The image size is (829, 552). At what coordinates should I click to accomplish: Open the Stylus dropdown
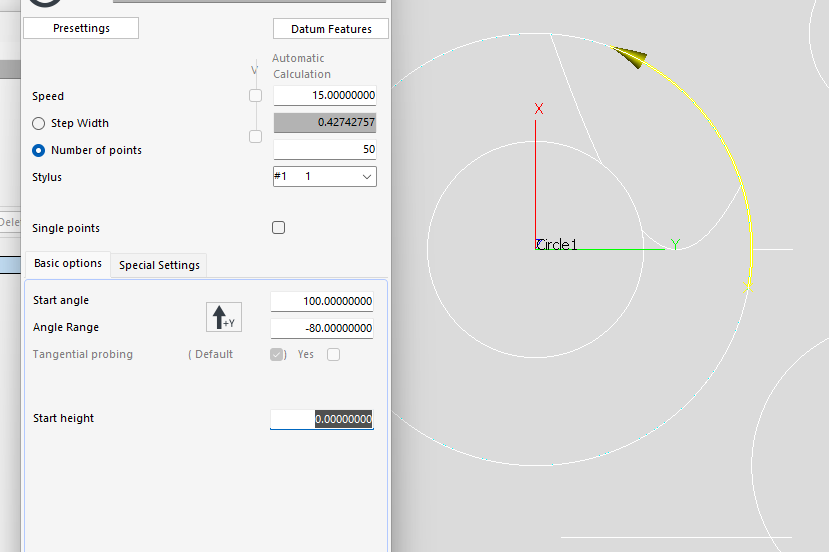(x=324, y=177)
